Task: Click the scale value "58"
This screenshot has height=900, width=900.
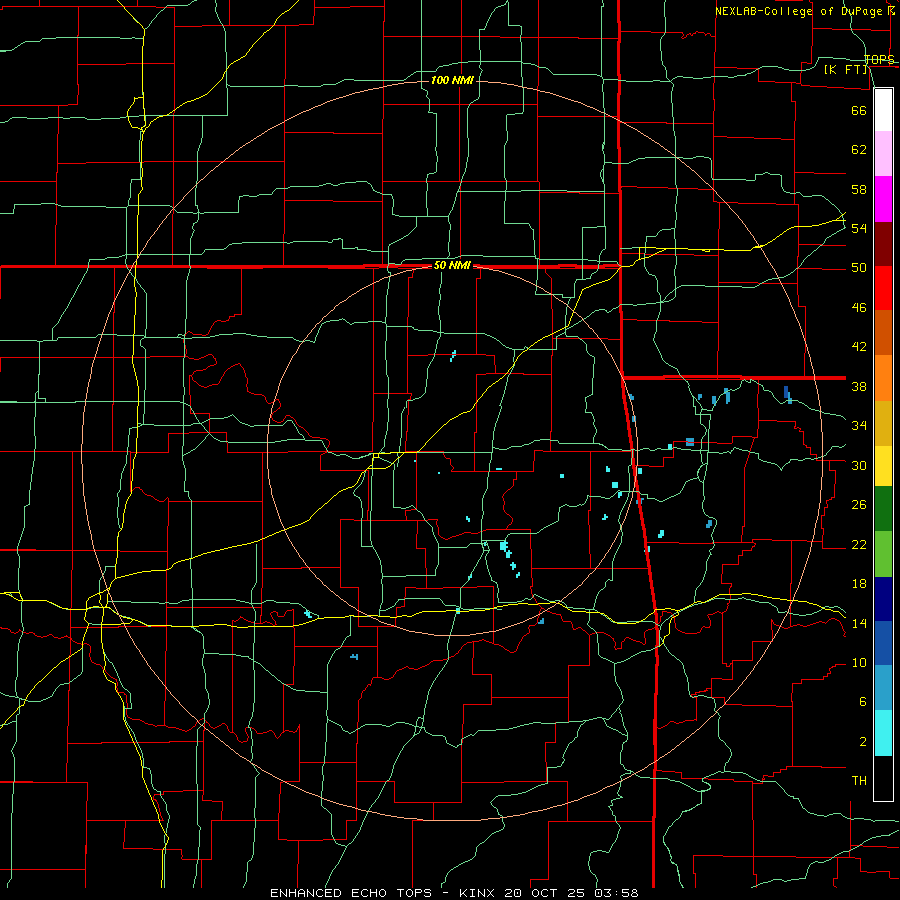Action: (x=859, y=189)
